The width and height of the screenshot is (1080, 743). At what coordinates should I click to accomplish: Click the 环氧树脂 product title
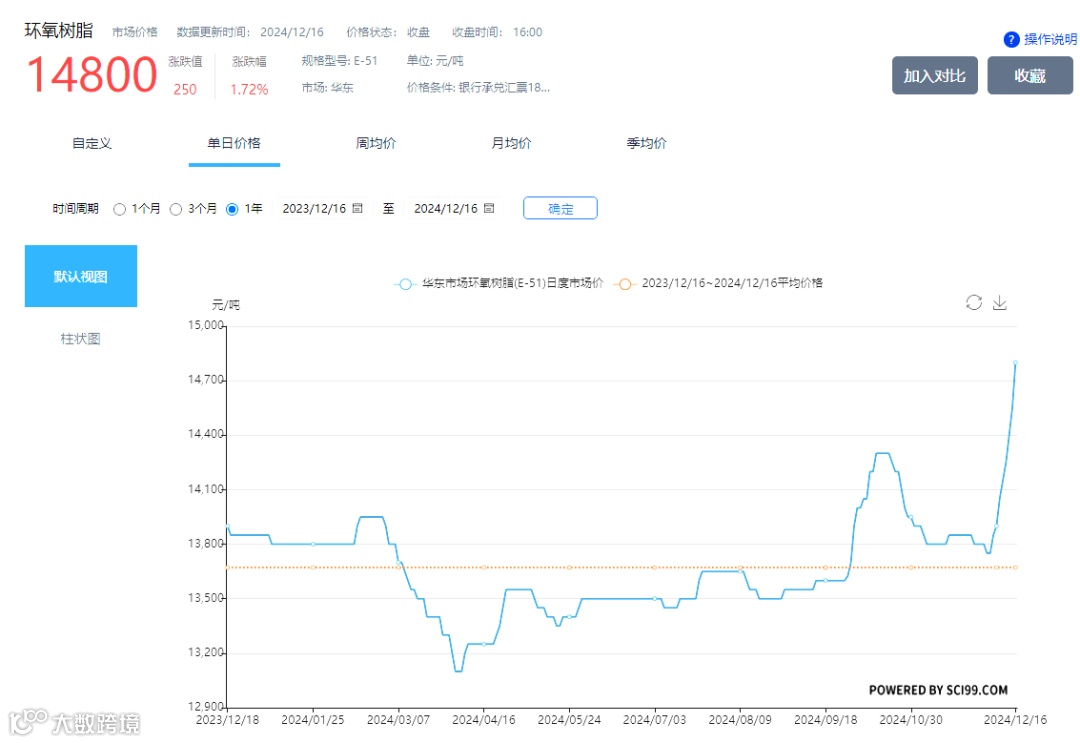click(59, 31)
